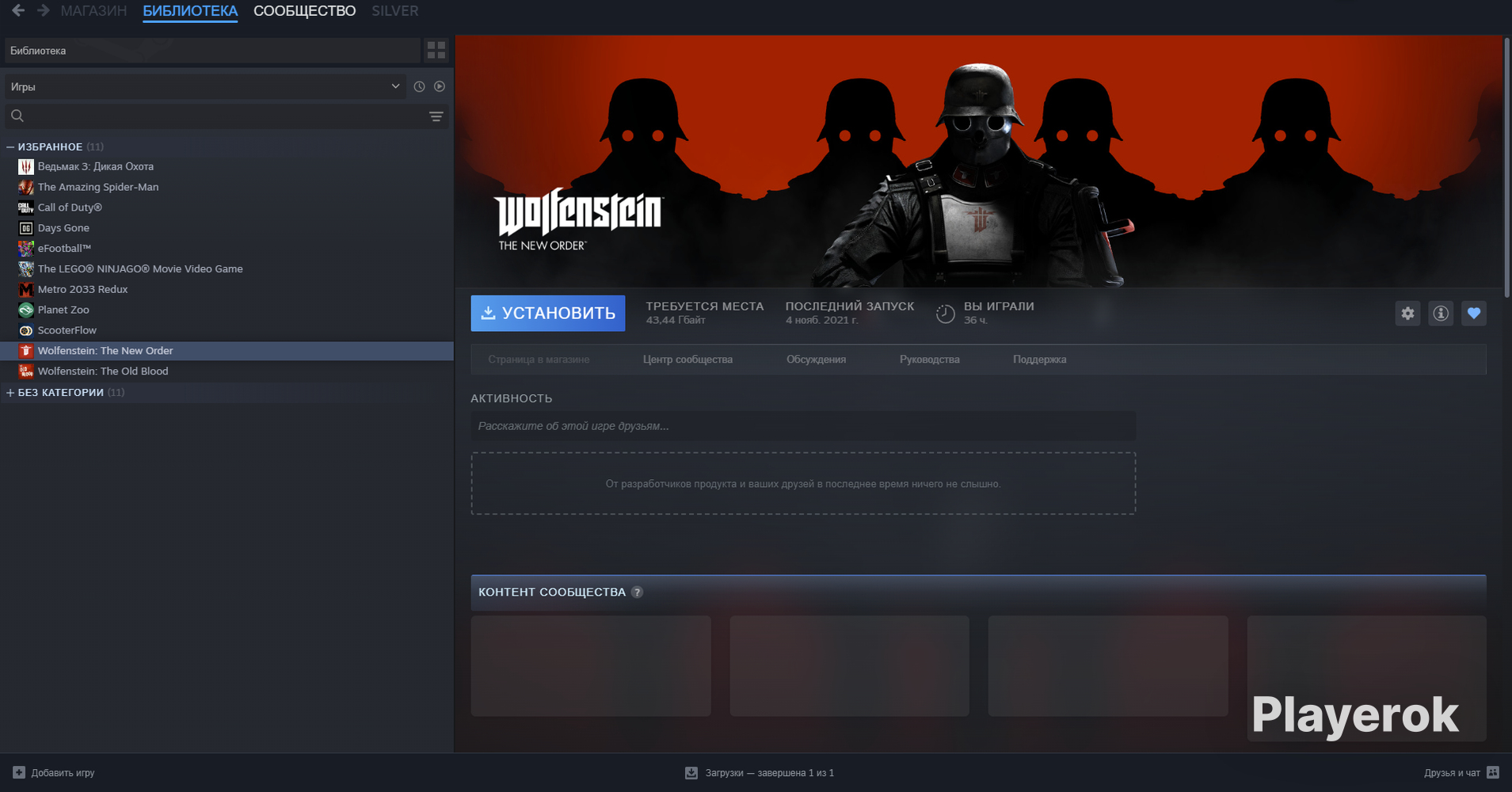Open the СООБЩЕСТВО tab
1512x792 pixels.
304,11
